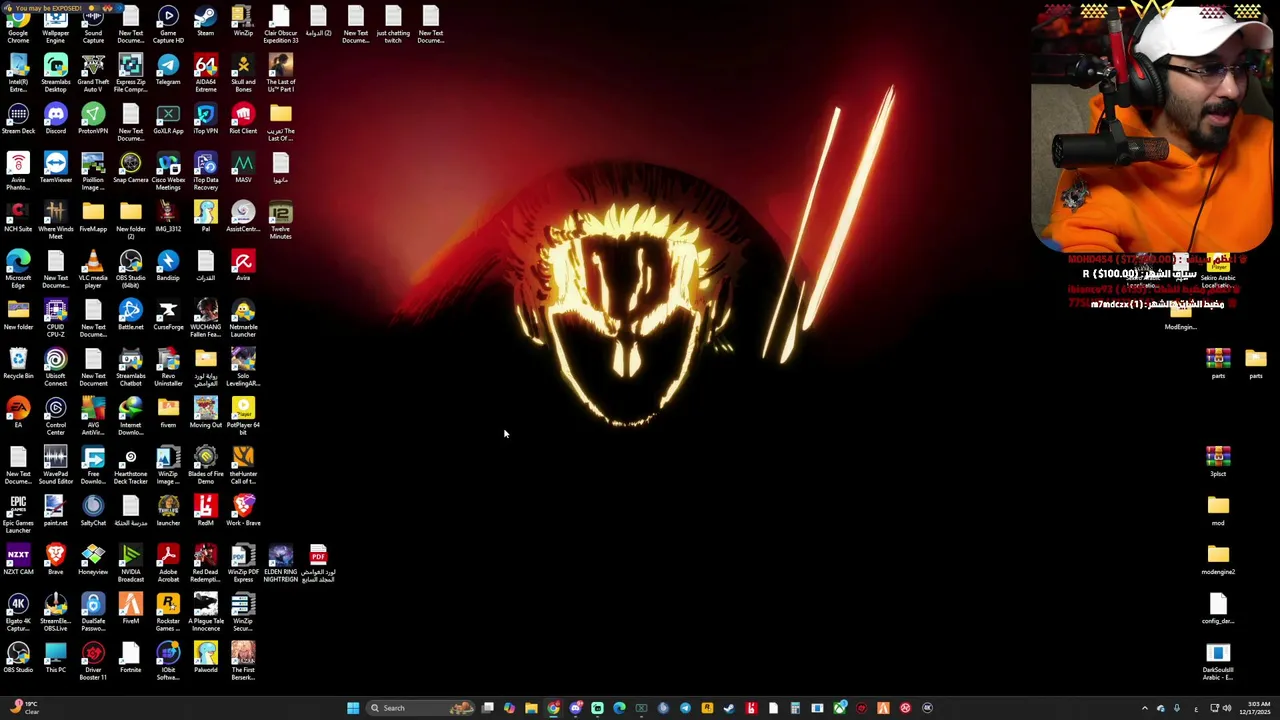This screenshot has width=1280, height=720.
Task: Select the modengine2 folder
Action: [x=1218, y=560]
